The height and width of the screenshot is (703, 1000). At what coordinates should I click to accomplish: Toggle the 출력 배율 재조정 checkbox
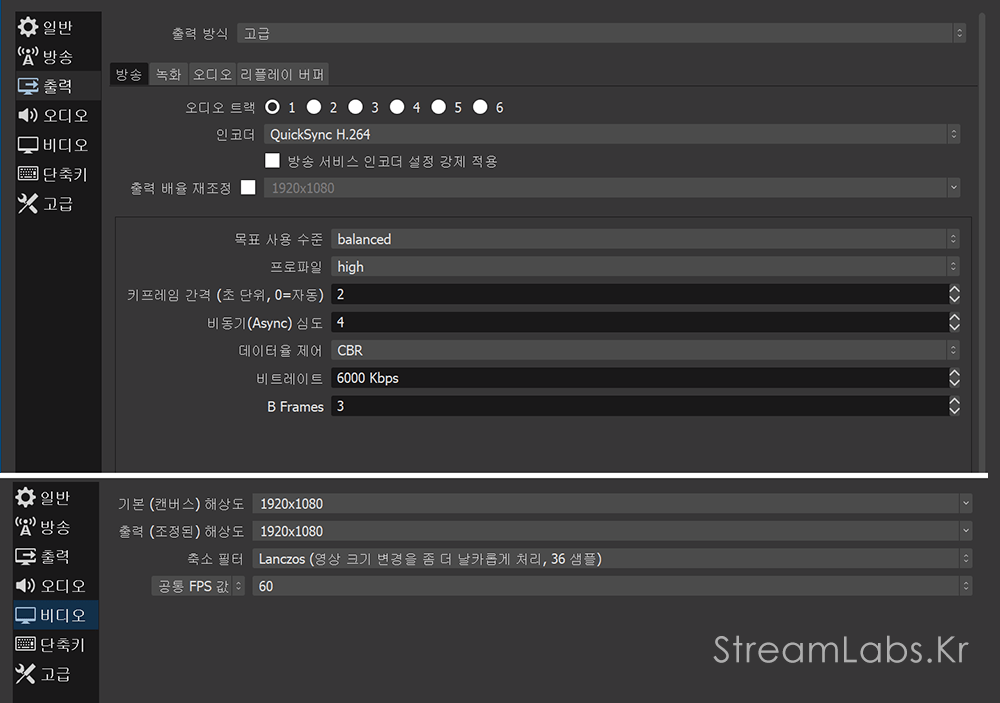click(x=248, y=187)
